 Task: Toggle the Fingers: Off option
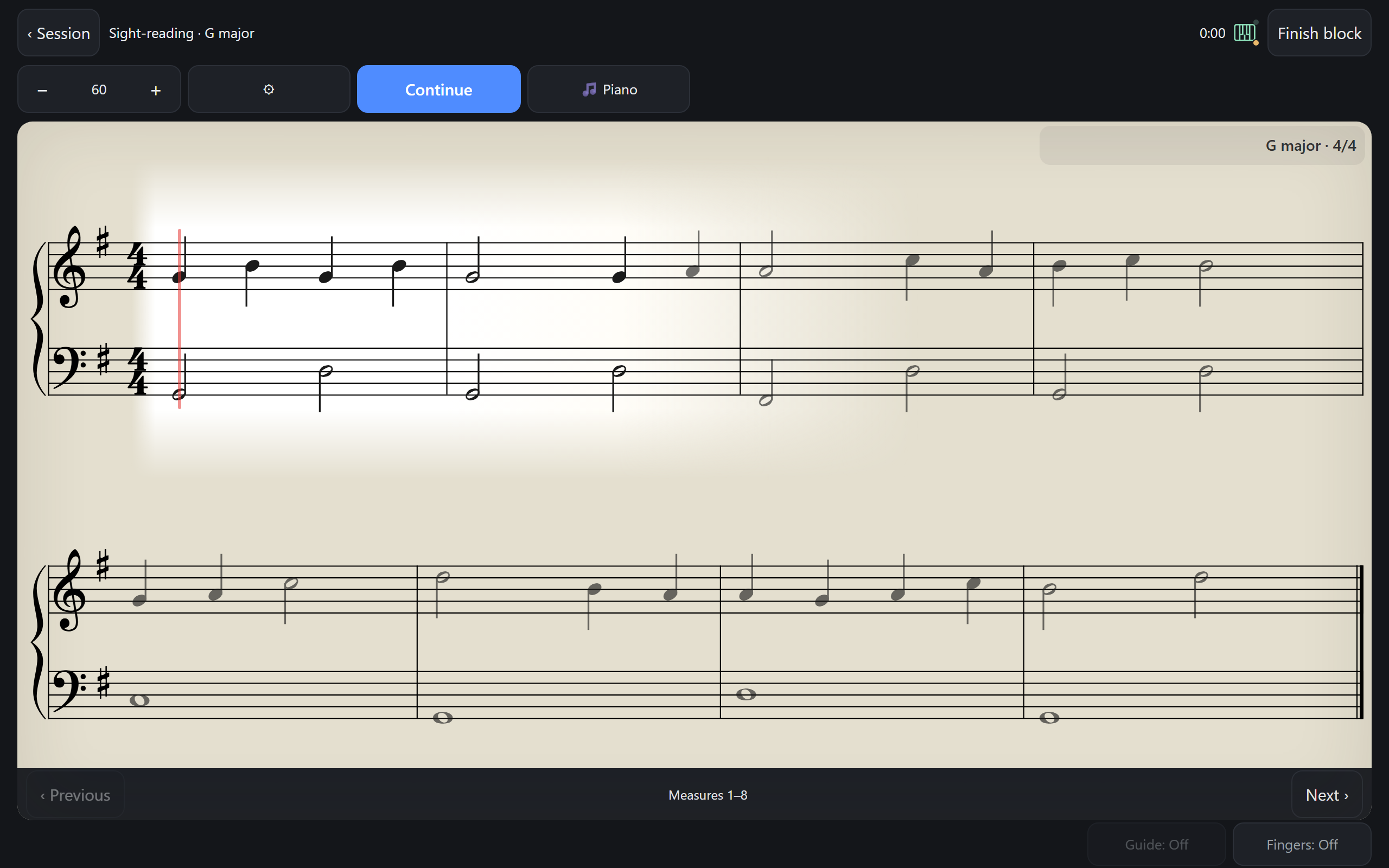pyautogui.click(x=1302, y=845)
